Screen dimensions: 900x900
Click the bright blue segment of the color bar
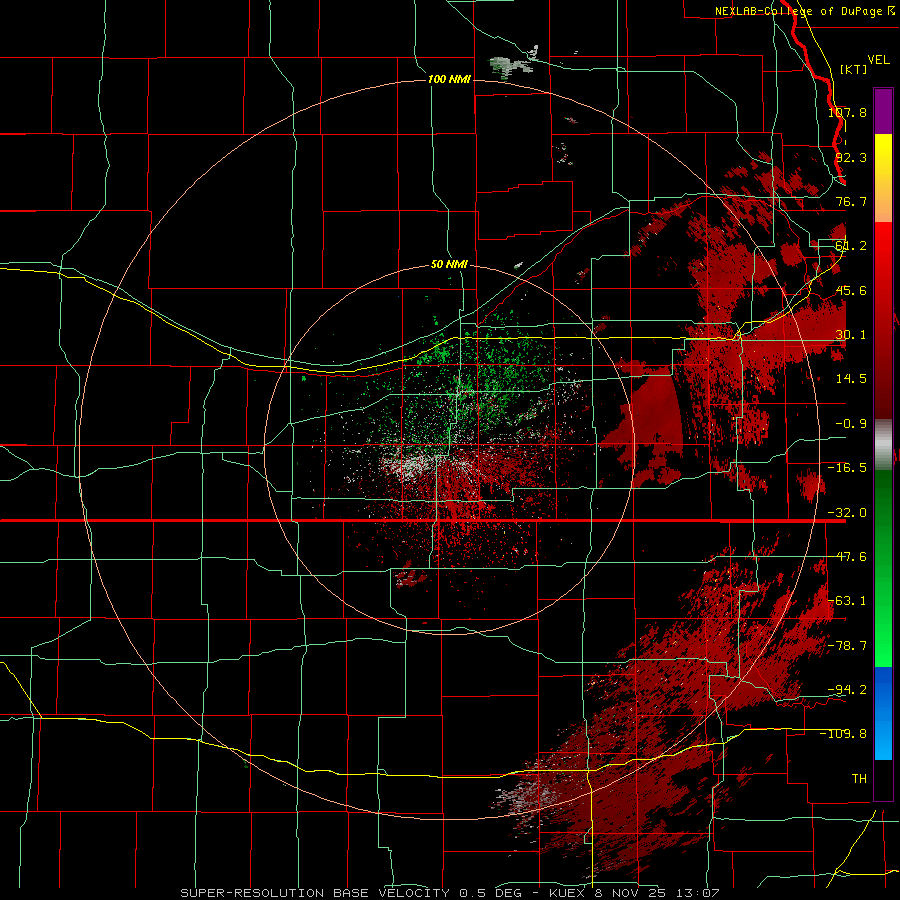pyautogui.click(x=883, y=713)
